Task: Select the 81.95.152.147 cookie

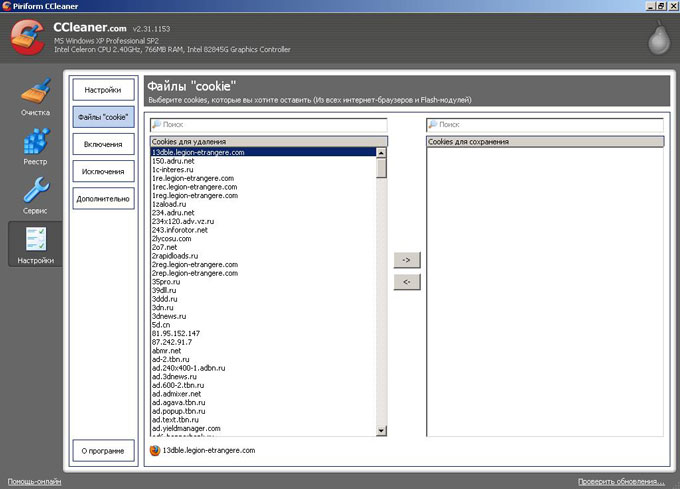Action: point(263,333)
